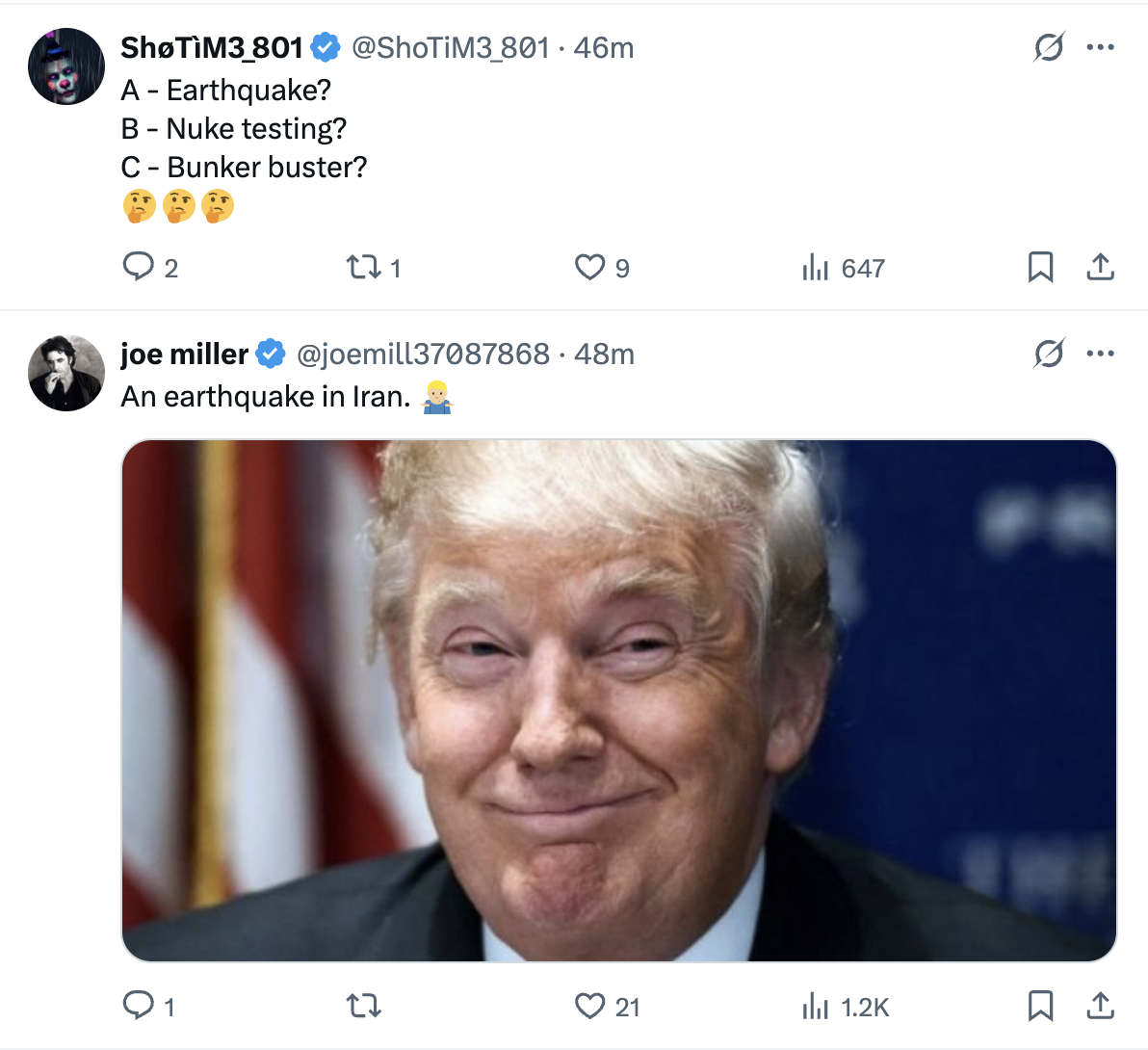Reply to ShoTiM3_801's post
The height and width of the screenshot is (1050, 1148).
pos(139,267)
